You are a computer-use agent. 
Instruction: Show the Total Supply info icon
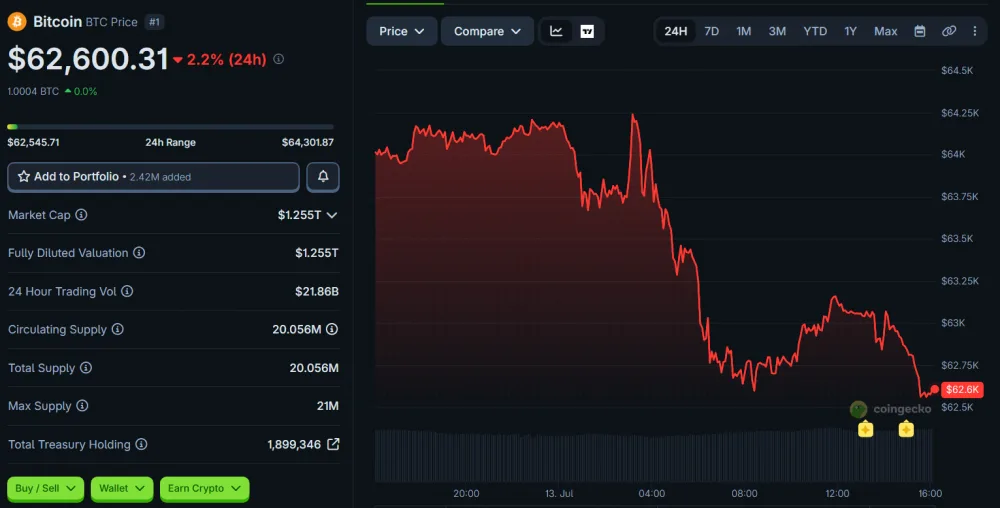[86, 368]
